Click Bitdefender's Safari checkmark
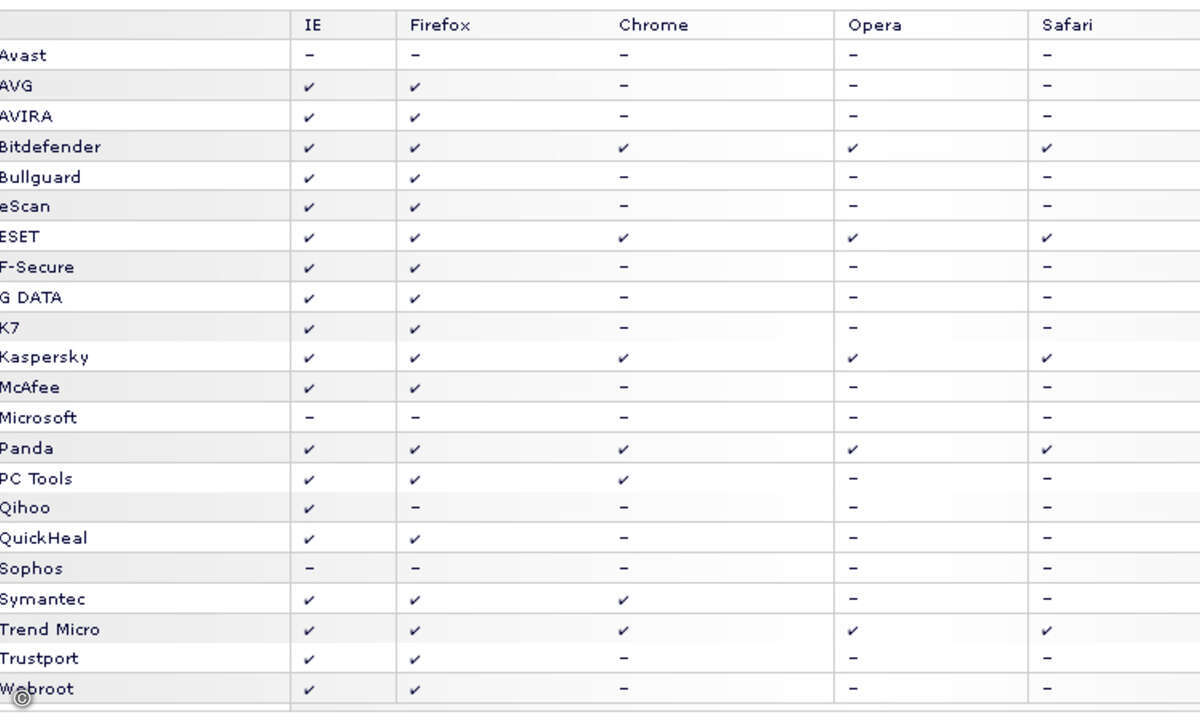 point(1047,148)
